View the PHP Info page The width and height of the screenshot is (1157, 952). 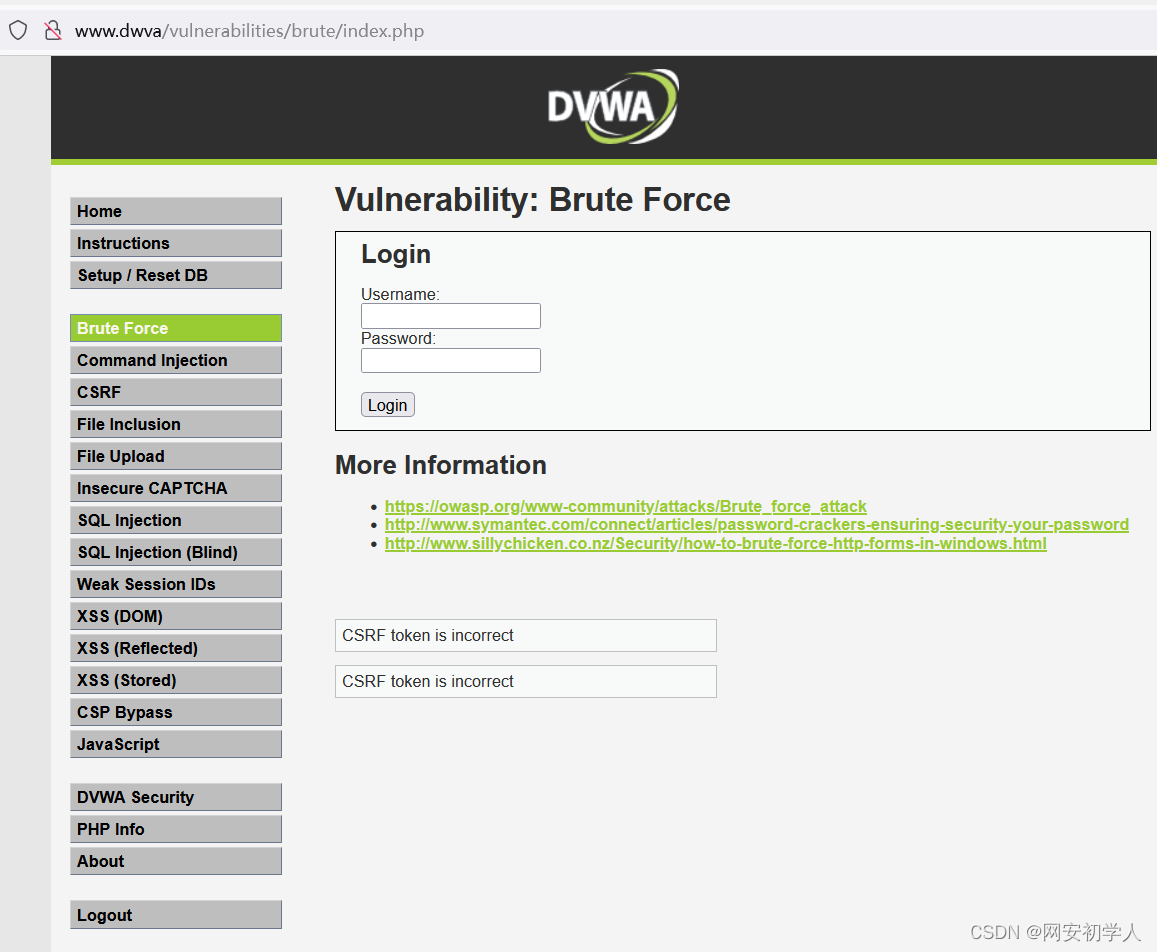tap(176, 829)
